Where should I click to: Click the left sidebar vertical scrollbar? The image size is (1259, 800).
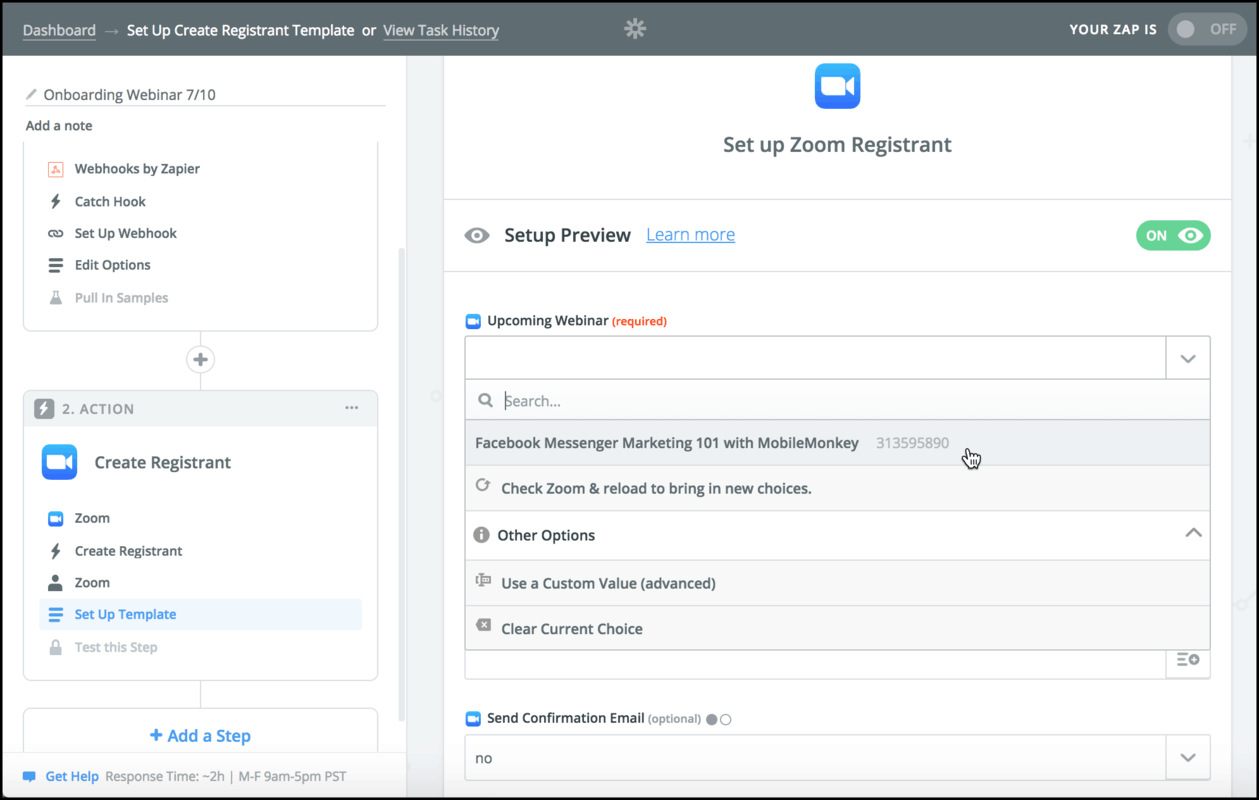402,485
